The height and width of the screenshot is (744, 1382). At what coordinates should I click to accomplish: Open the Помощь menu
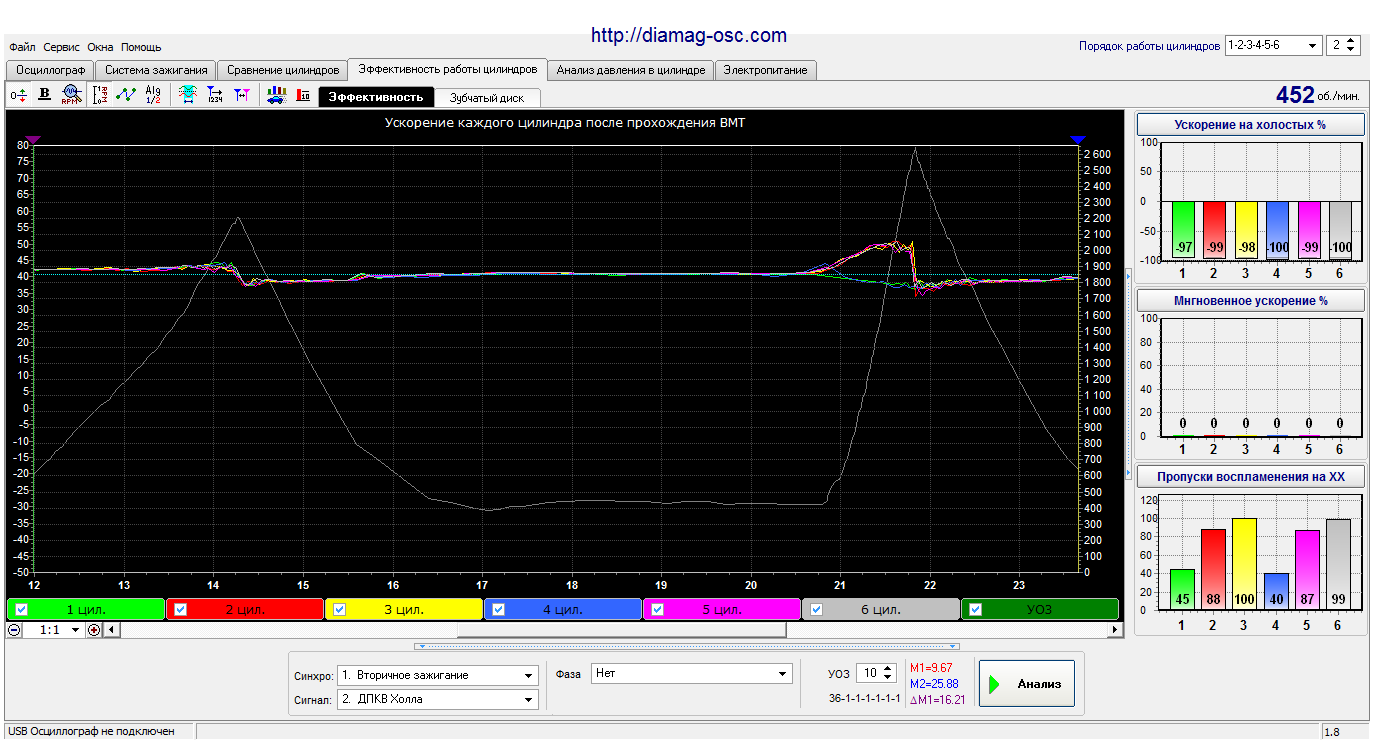click(141, 47)
